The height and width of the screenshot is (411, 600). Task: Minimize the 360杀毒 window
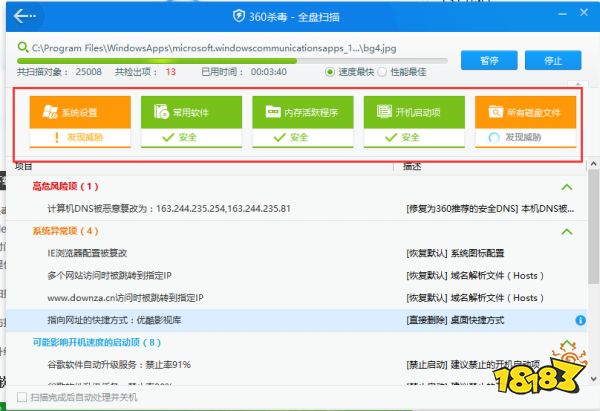562,14
